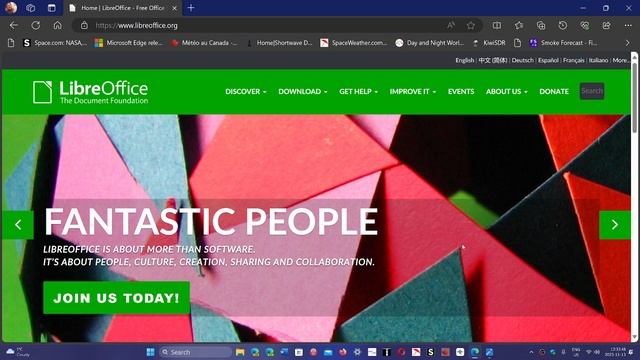
Task: Open browsing History
Action: pos(562,25)
